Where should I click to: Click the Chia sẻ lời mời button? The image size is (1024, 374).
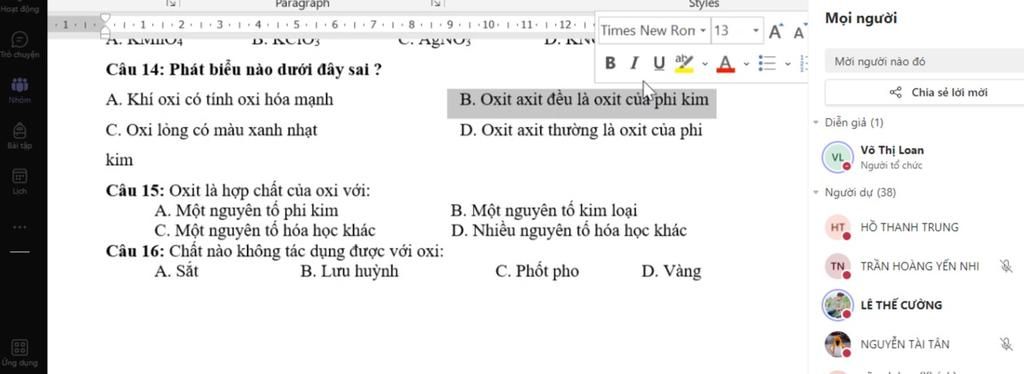pyautogui.click(x=924, y=92)
